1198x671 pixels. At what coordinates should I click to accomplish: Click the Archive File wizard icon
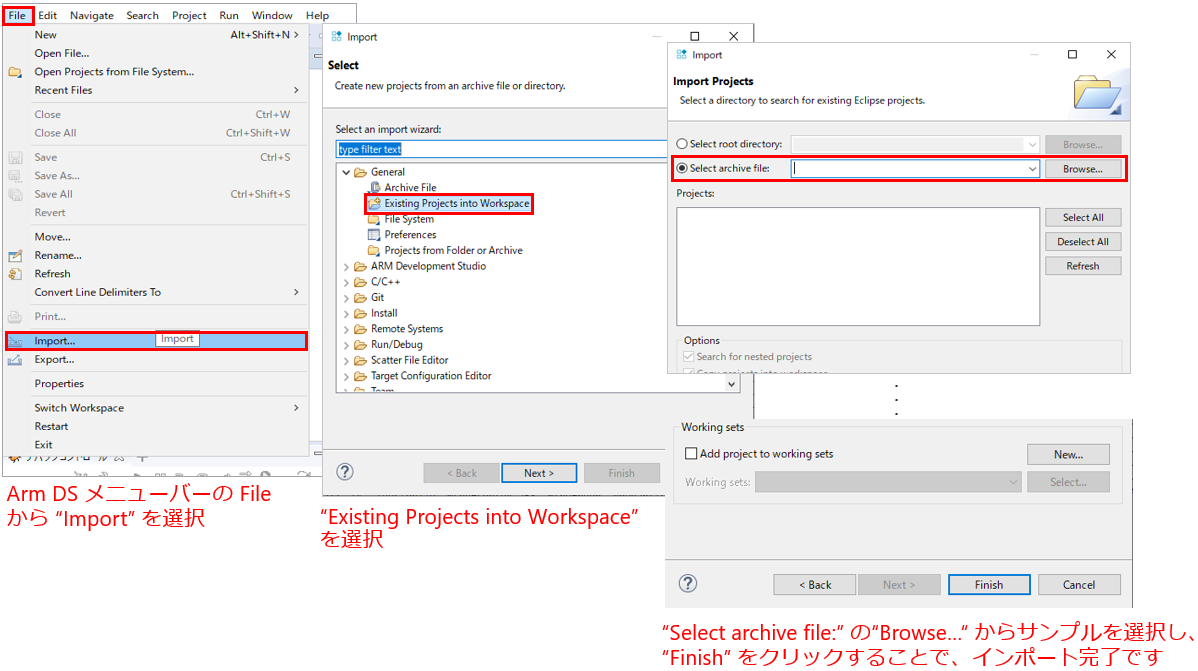click(375, 188)
